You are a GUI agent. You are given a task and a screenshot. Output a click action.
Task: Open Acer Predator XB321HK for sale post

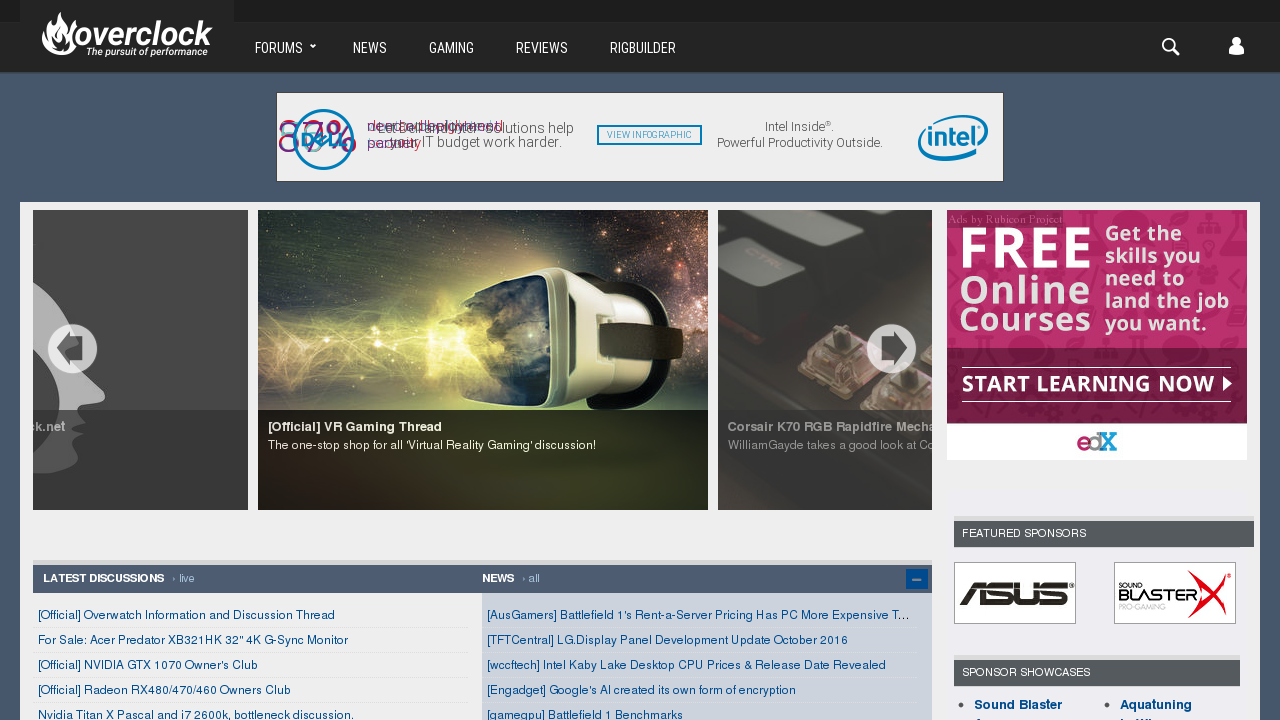pos(193,640)
